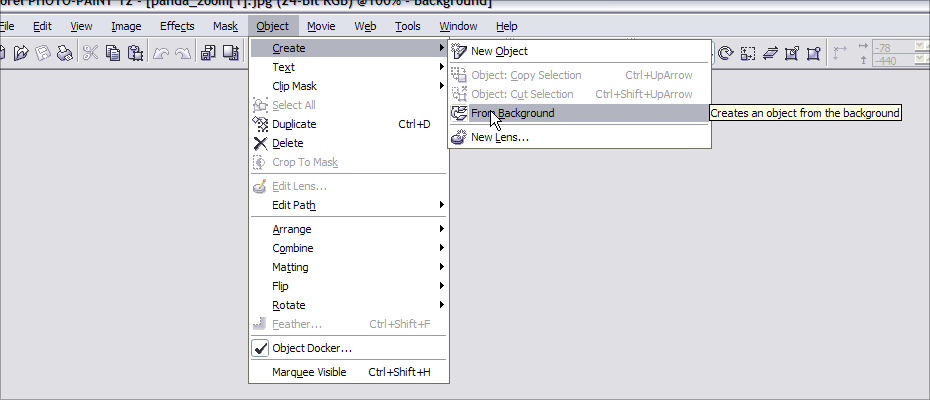Toggle the Object Docker checkmark
The image size is (930, 400).
pos(260,348)
